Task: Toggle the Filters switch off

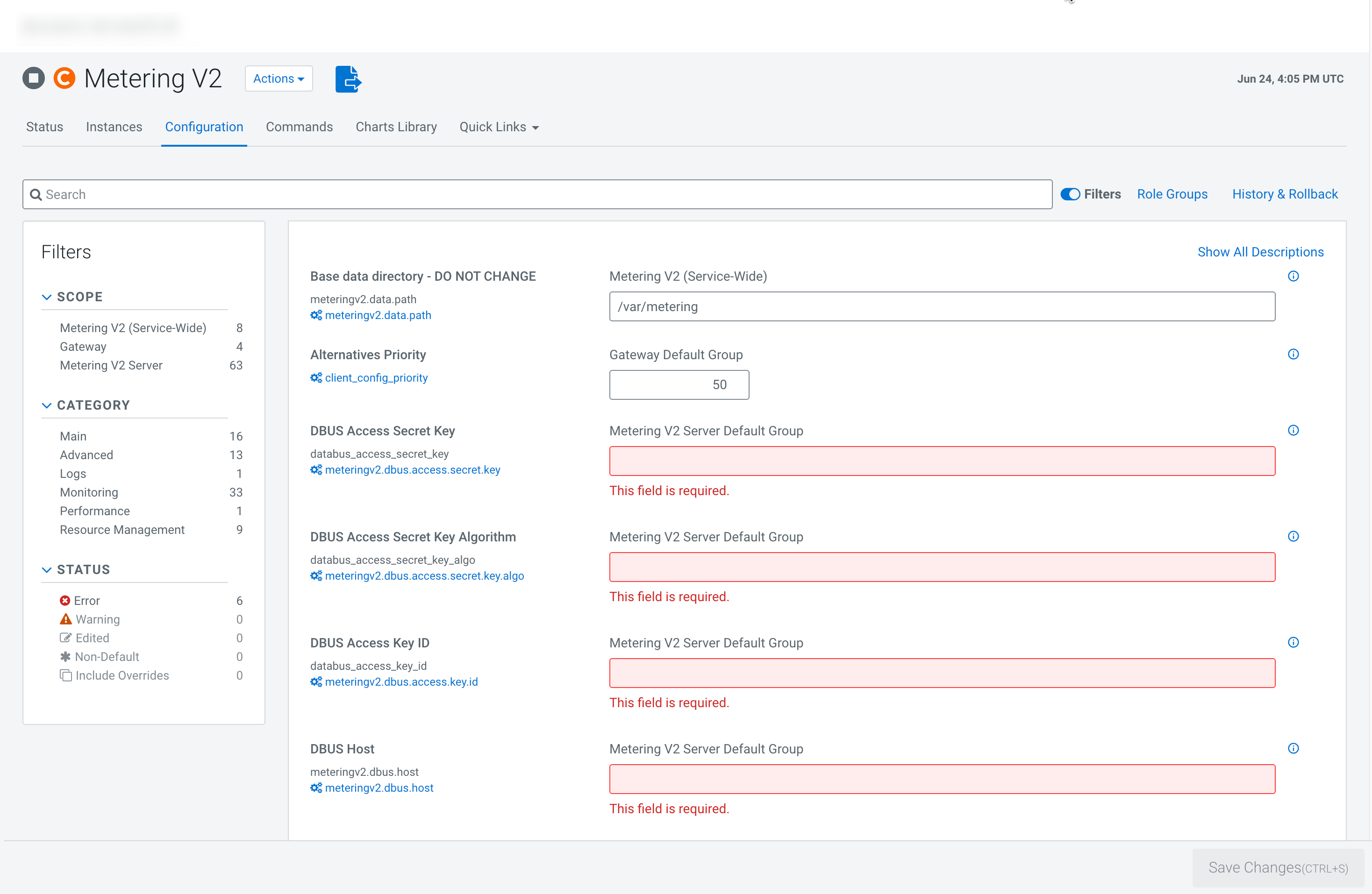Action: click(1070, 194)
